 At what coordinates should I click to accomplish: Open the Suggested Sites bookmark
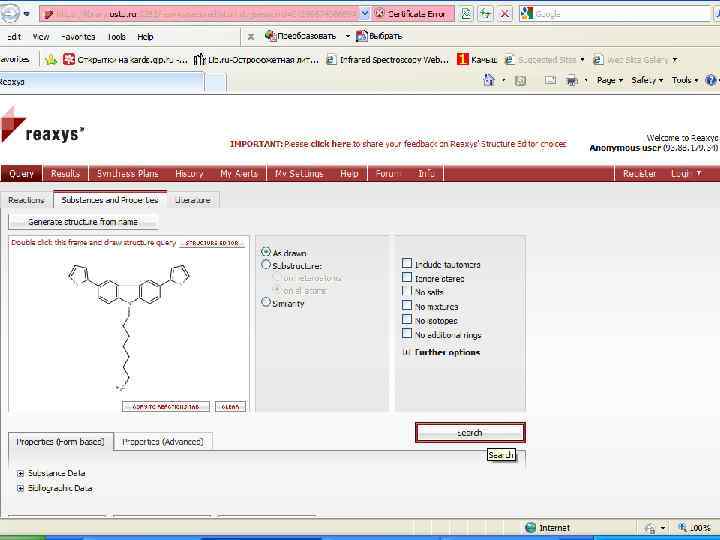(544, 60)
